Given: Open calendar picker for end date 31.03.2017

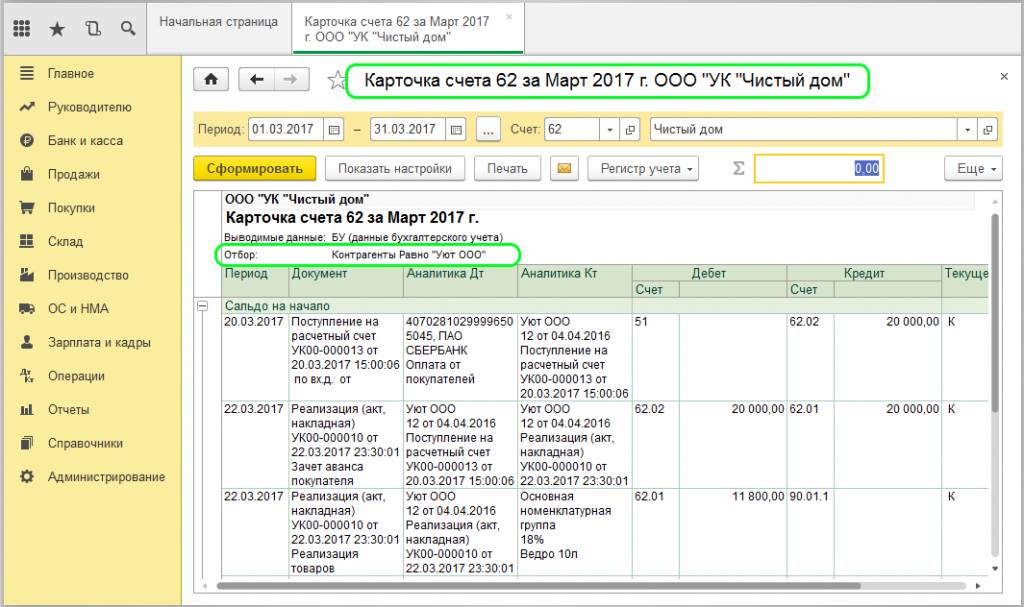Looking at the screenshot, I should (457, 130).
